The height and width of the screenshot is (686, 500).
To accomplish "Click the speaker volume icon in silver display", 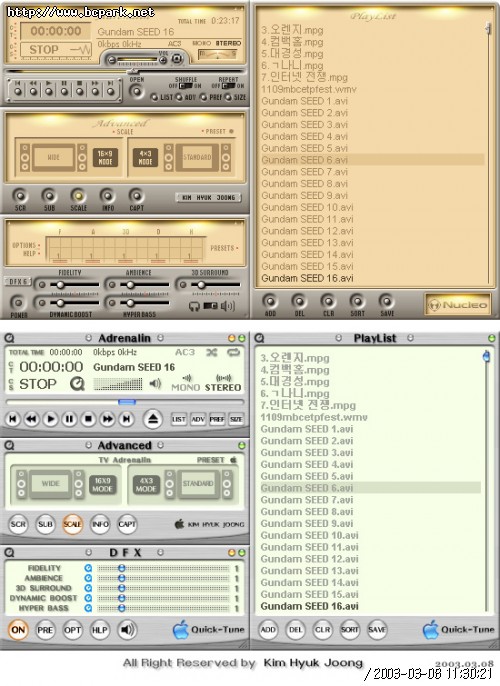I will pyautogui.click(x=155, y=384).
